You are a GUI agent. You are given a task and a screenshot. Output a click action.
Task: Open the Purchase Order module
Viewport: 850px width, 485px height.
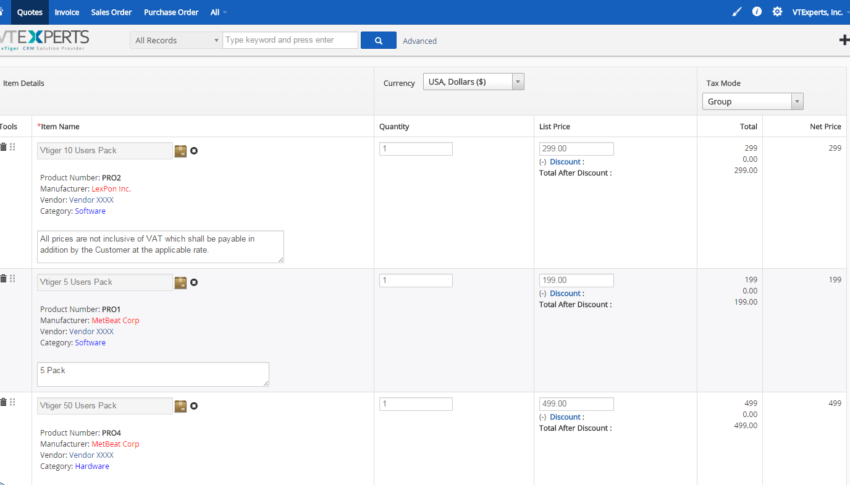pos(171,12)
